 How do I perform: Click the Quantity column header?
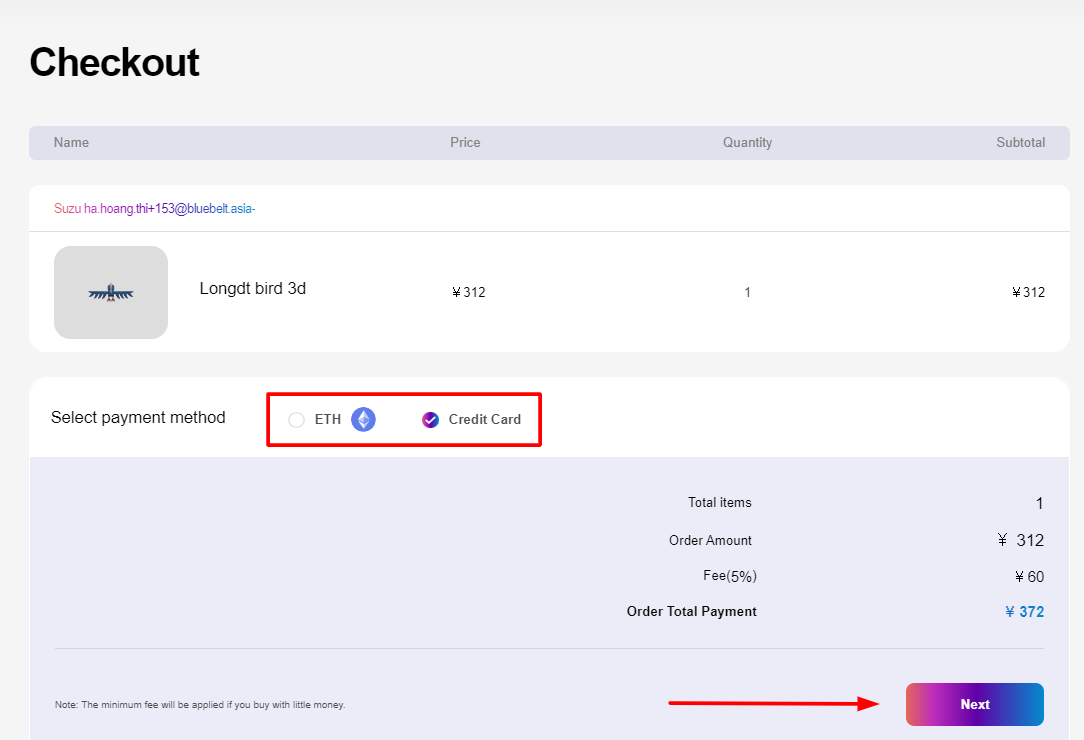point(747,142)
